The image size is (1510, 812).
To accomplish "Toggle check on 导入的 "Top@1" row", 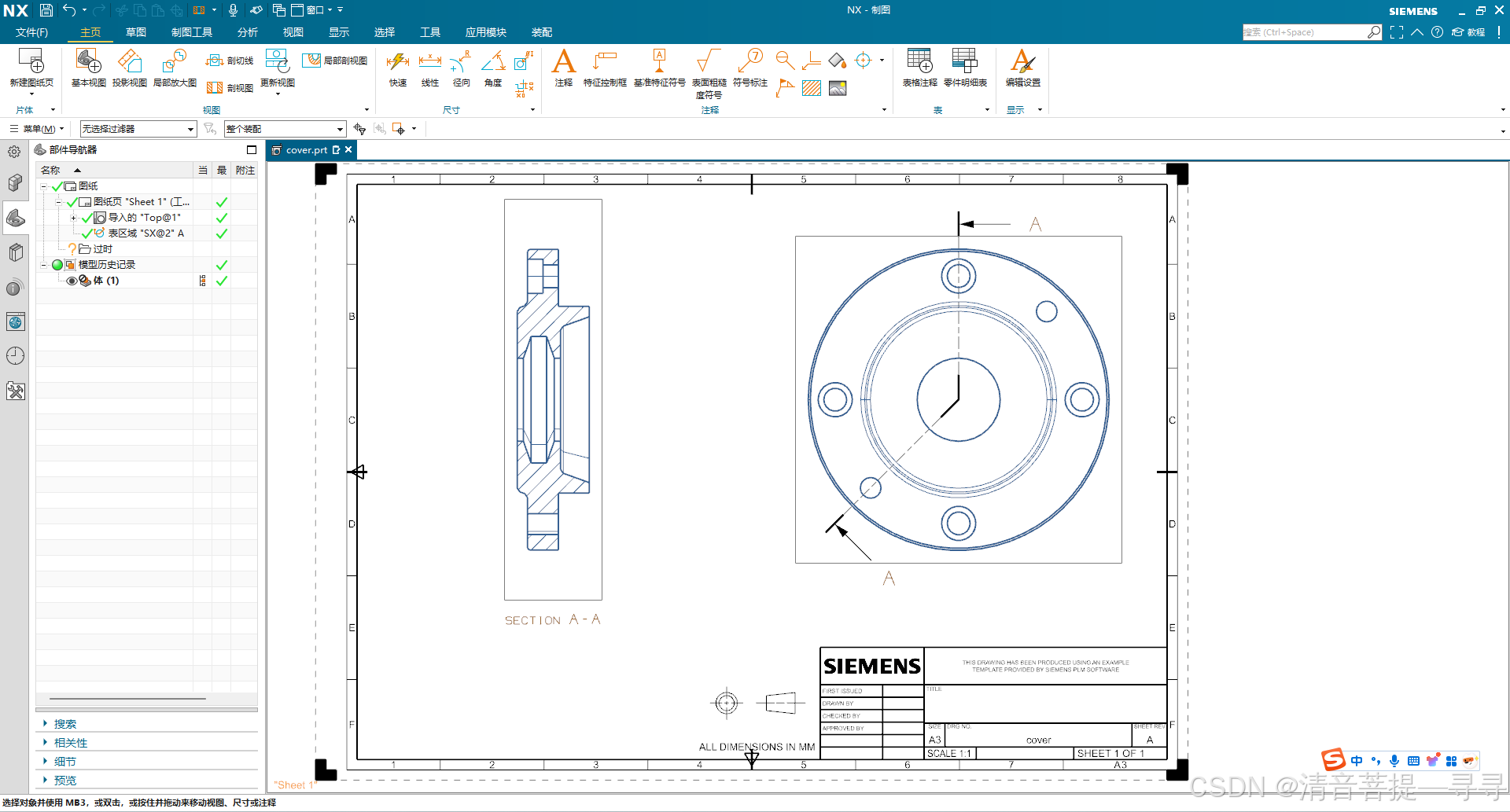I will pos(87,218).
